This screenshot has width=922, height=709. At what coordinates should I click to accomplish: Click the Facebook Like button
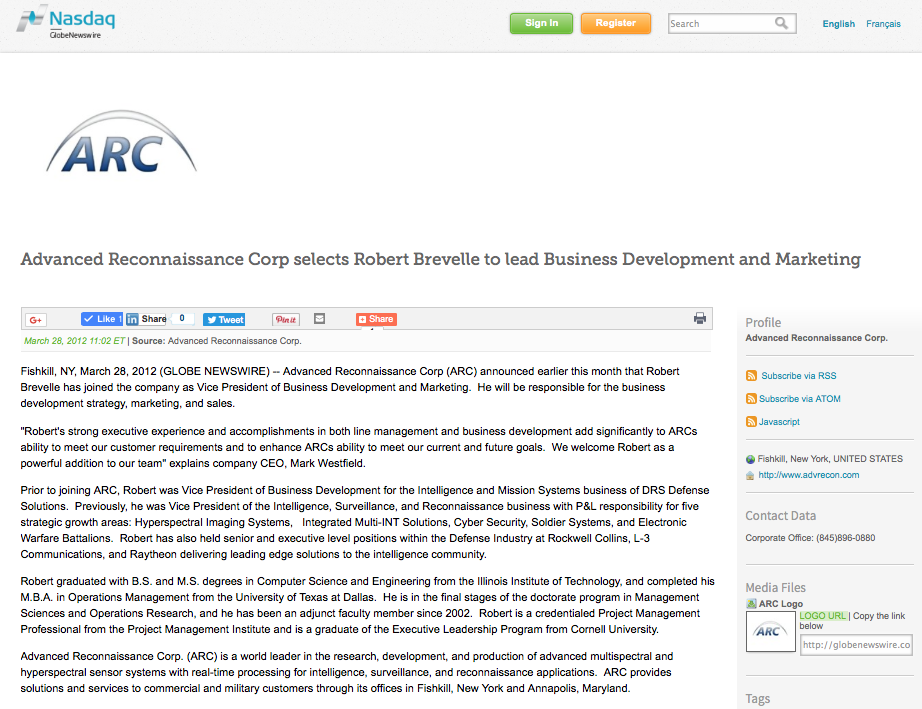[102, 319]
